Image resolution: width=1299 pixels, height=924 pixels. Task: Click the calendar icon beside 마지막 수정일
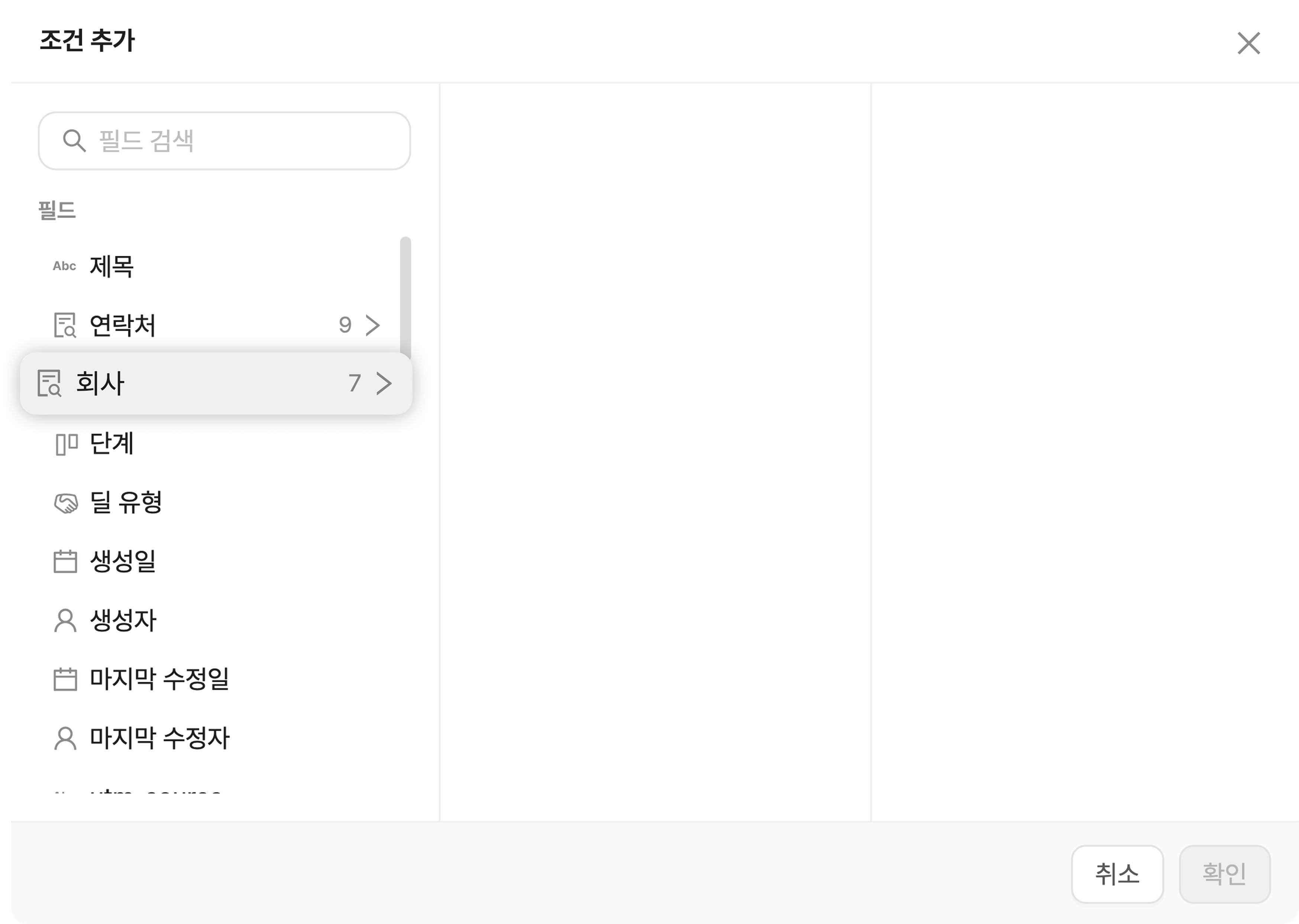pos(65,679)
